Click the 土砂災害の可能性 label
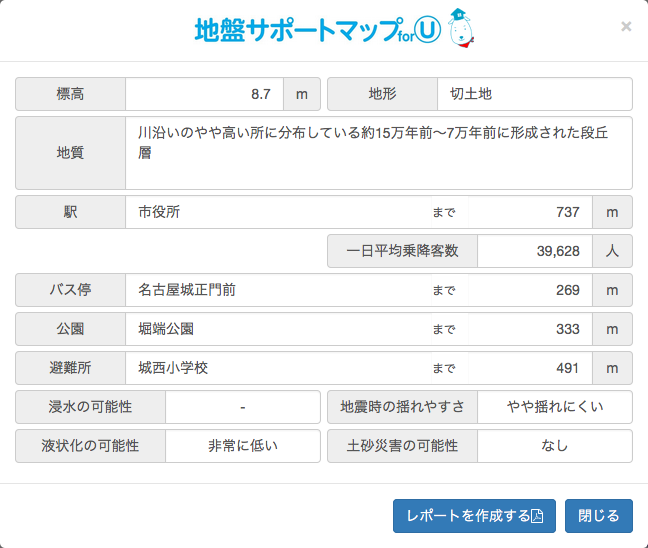 [403, 446]
